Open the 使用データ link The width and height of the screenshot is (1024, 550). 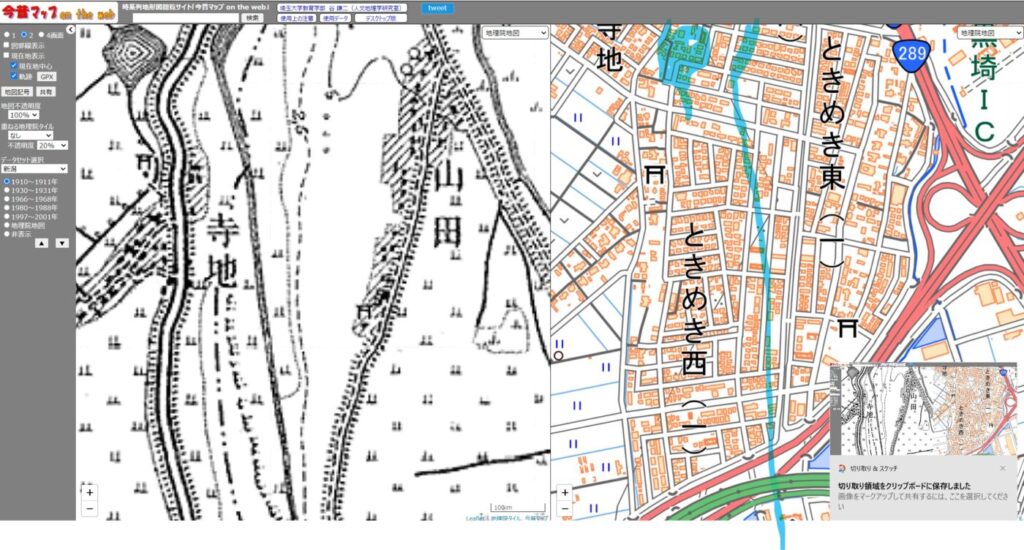[335, 18]
